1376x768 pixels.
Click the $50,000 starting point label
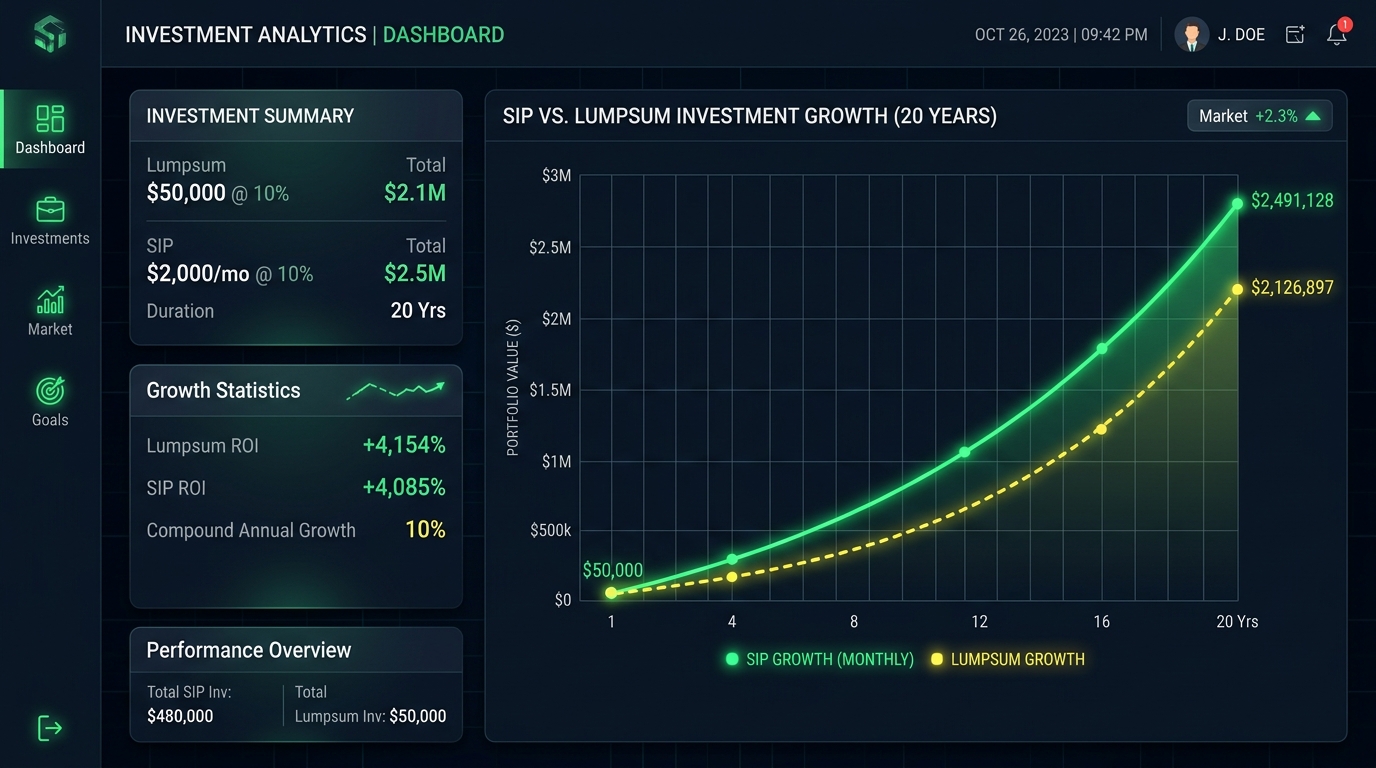coord(613,570)
